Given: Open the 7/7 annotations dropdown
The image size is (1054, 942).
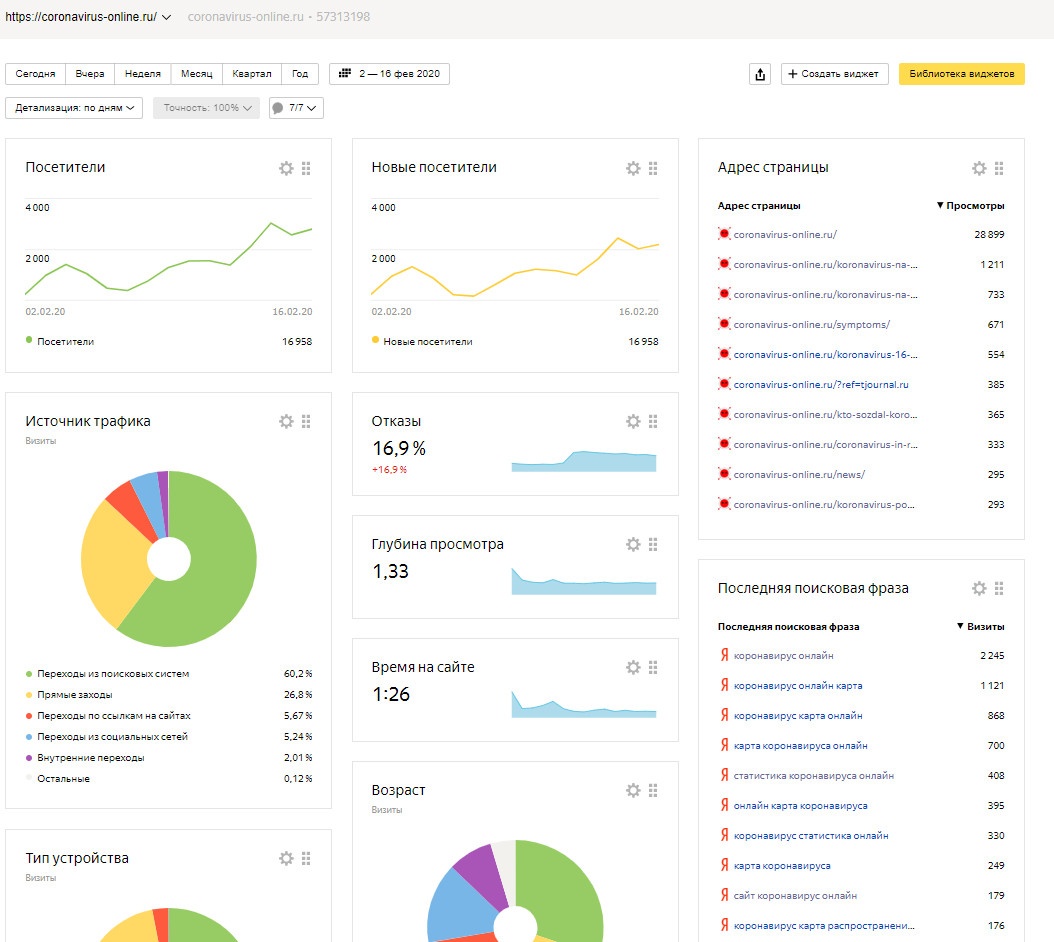Looking at the screenshot, I should pos(296,108).
